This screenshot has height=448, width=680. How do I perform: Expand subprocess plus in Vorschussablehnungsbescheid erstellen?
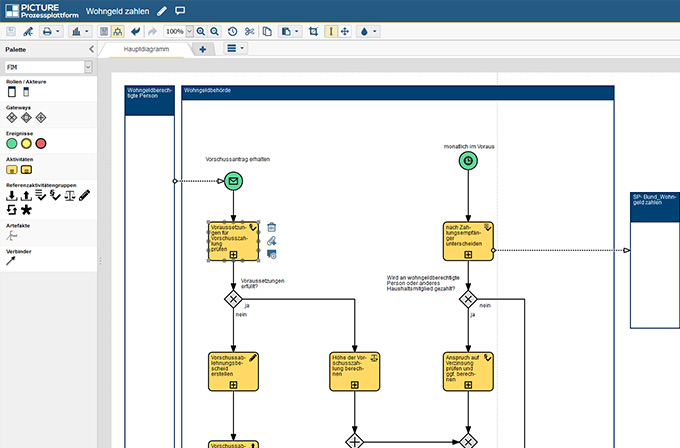[233, 385]
